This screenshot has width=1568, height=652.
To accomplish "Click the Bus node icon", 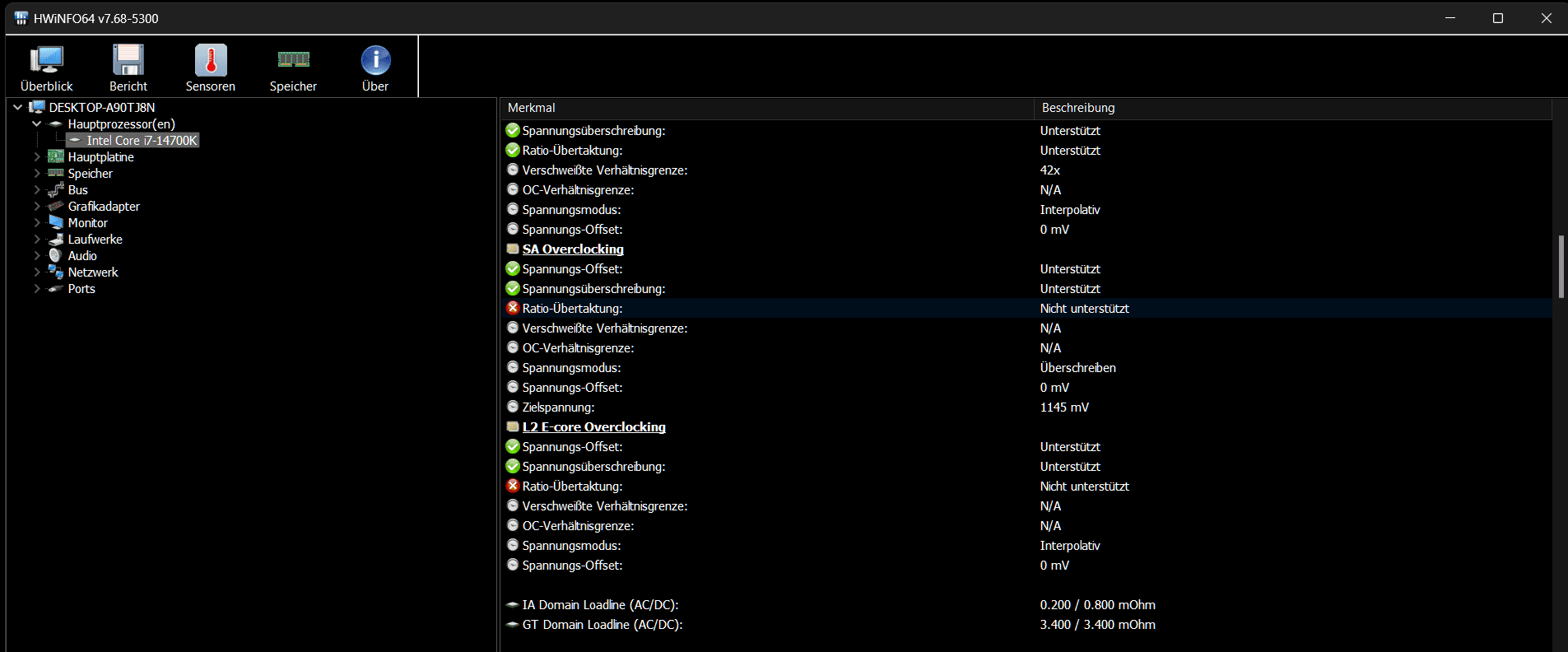I will [56, 189].
